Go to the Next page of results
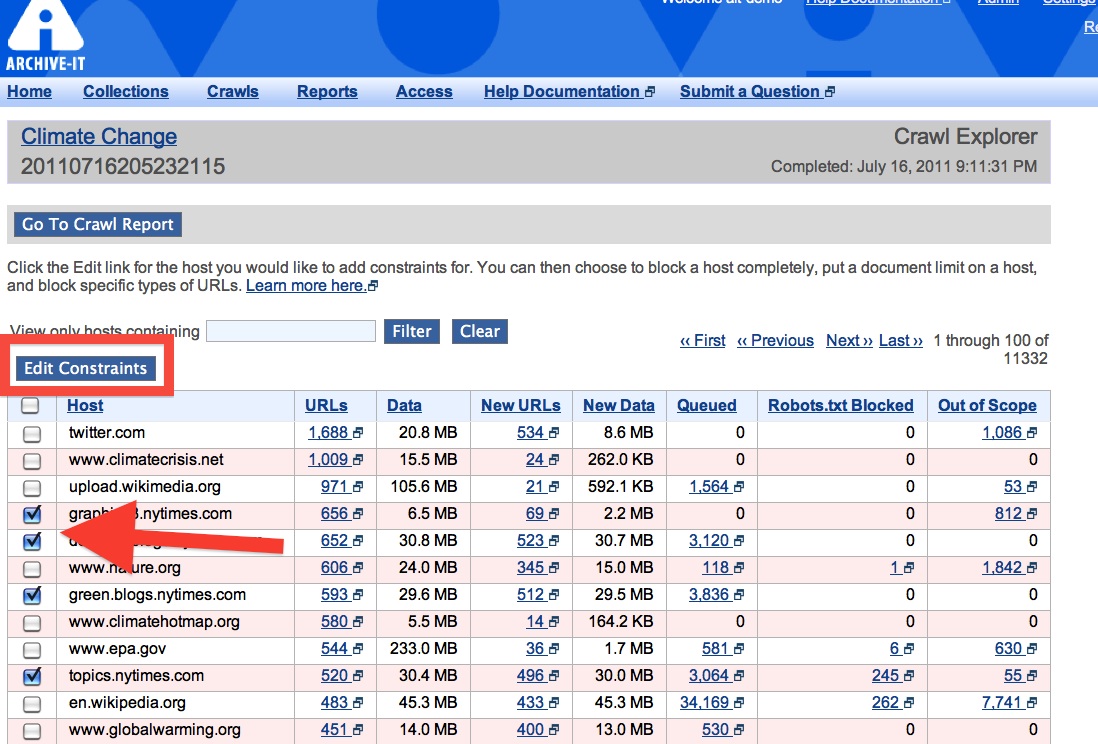The width and height of the screenshot is (1098, 744). [x=849, y=340]
